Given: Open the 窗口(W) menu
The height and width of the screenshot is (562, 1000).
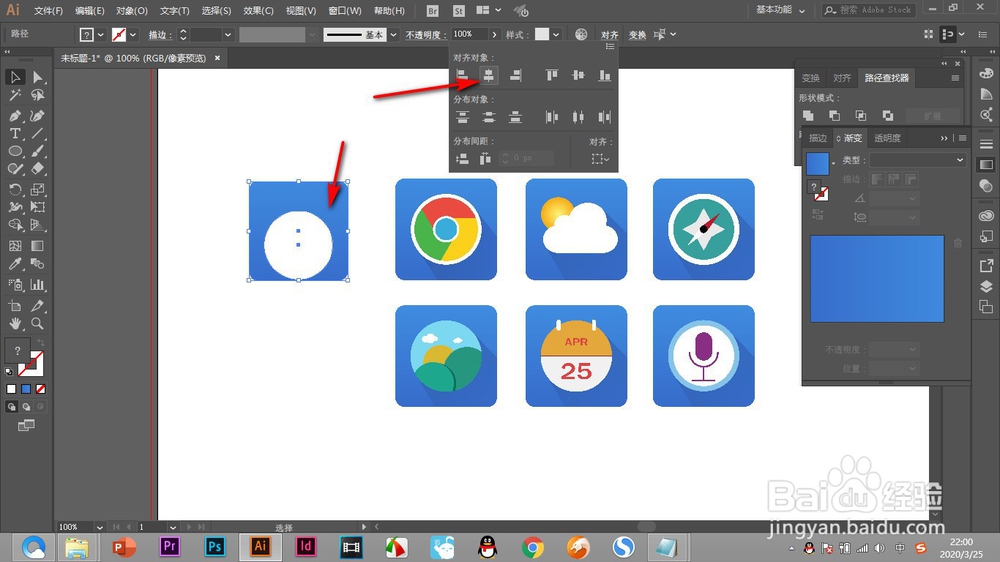Looking at the screenshot, I should tap(345, 11).
